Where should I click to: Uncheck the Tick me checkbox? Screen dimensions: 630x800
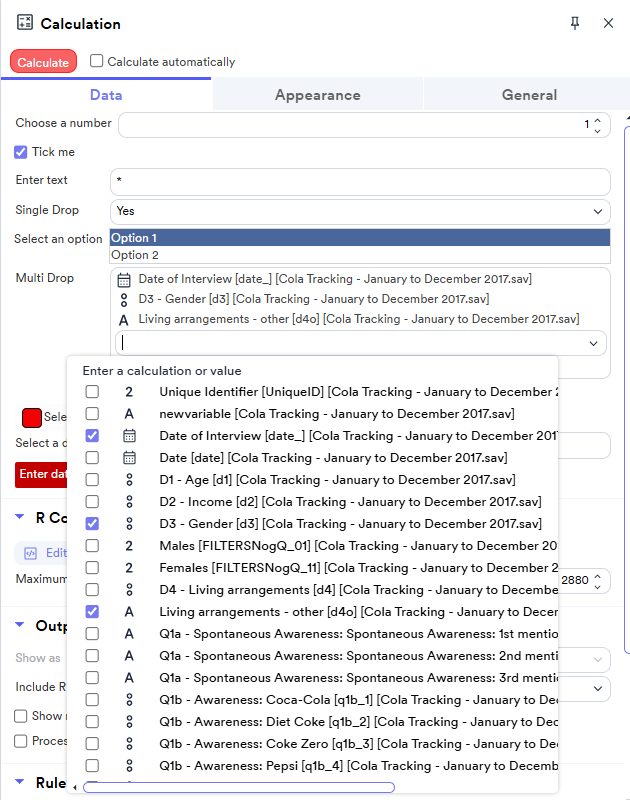(21, 152)
